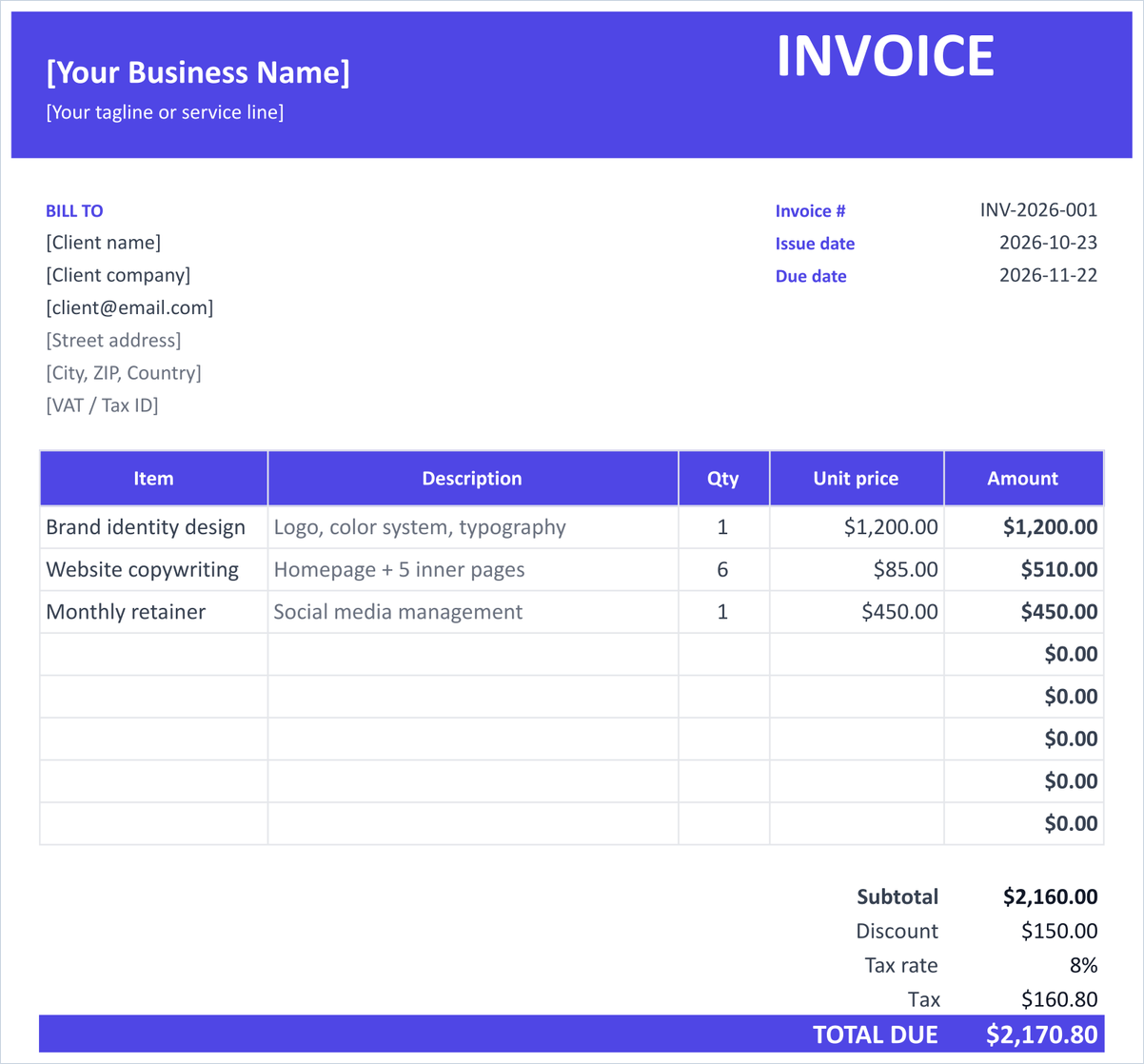Select the Logo, color system, typography description
Image resolution: width=1144 pixels, height=1064 pixels.
473,527
